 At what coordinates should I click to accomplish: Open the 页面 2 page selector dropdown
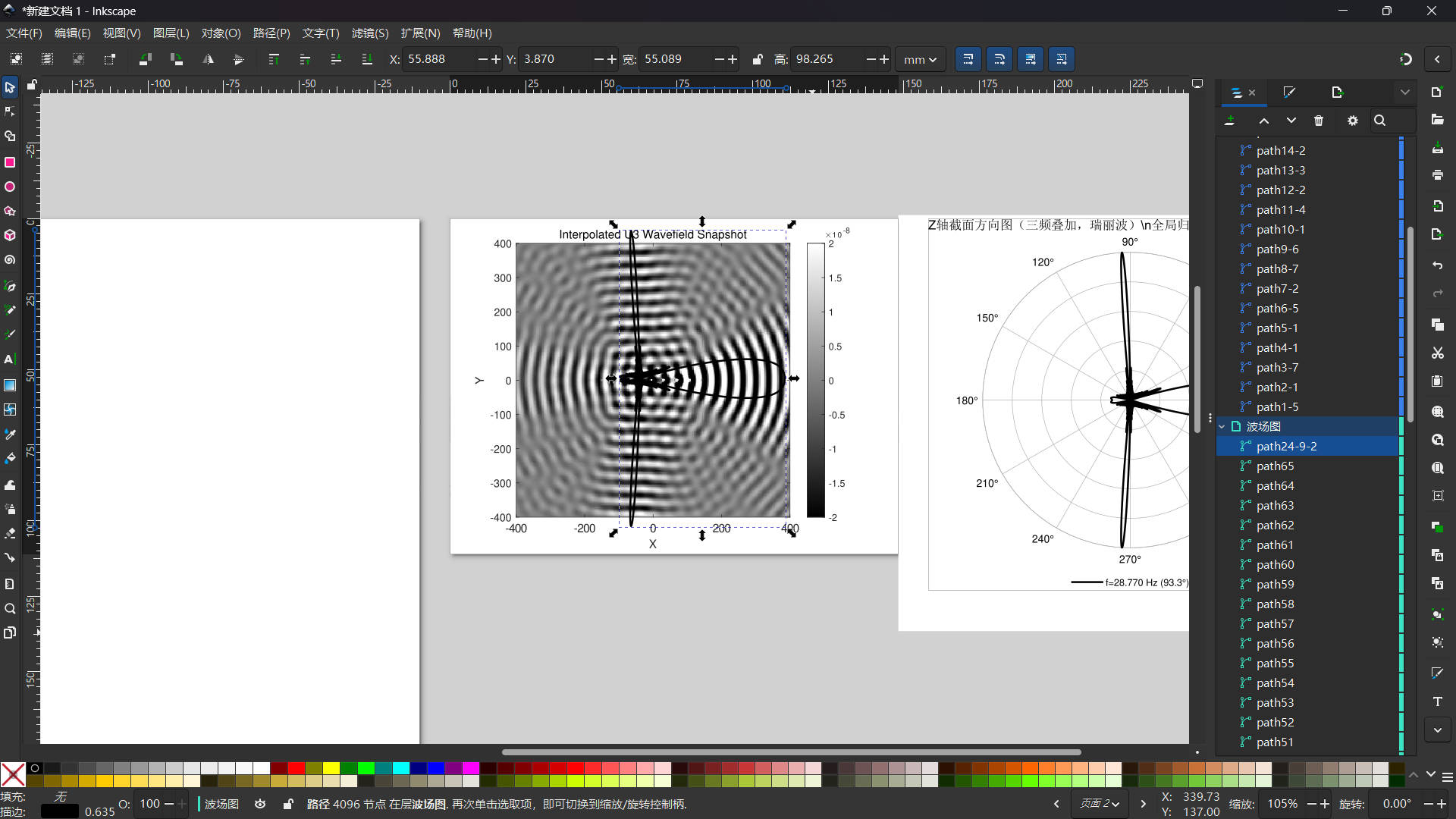coord(1100,804)
